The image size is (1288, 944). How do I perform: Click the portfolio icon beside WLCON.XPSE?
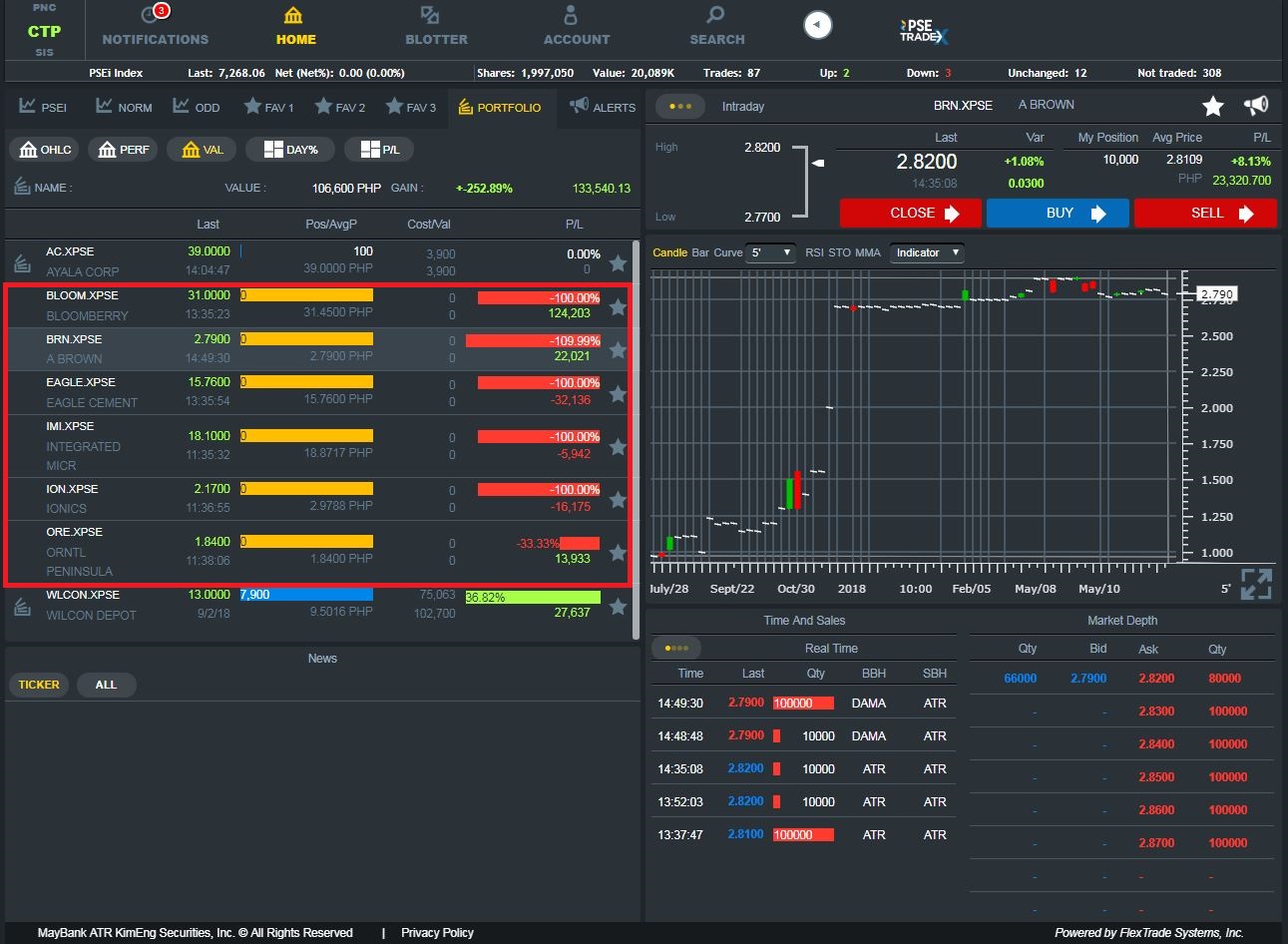point(22,606)
